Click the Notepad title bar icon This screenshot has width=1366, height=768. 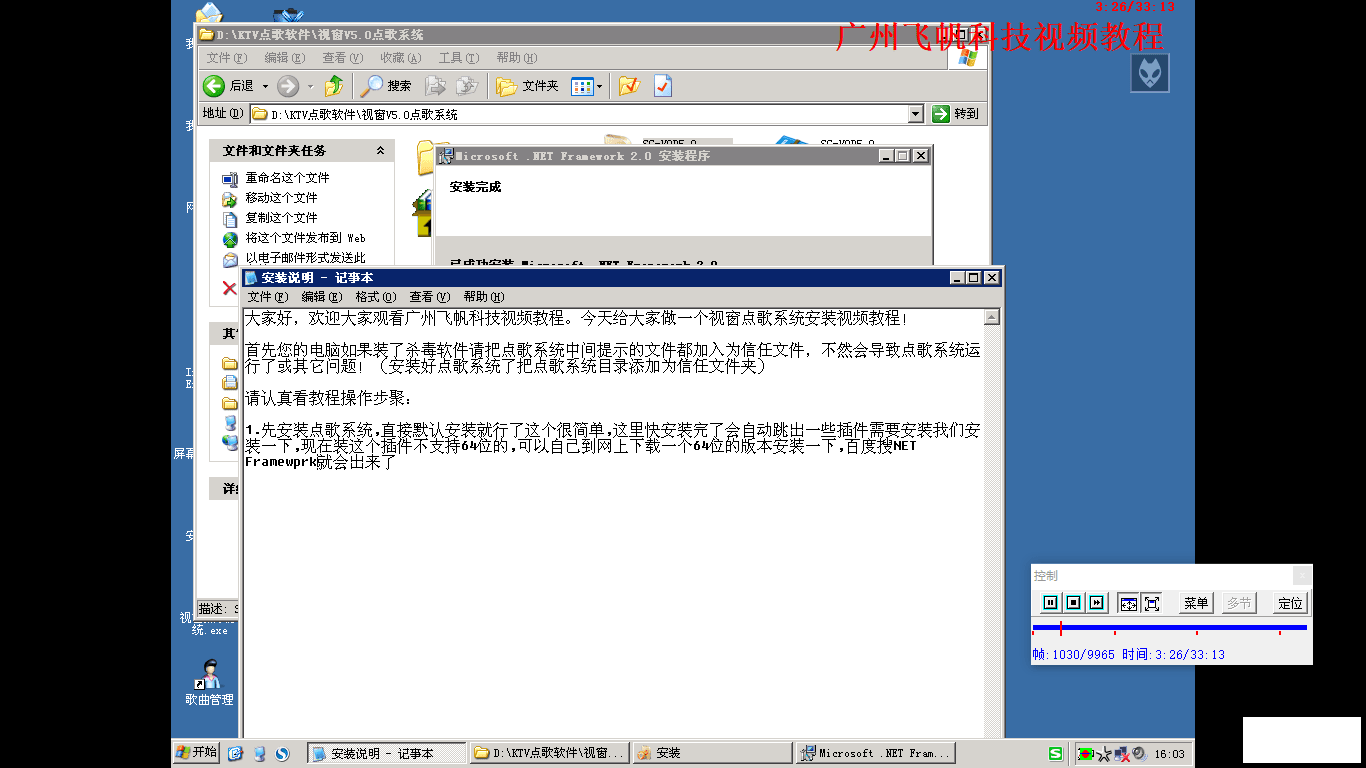pyautogui.click(x=252, y=278)
